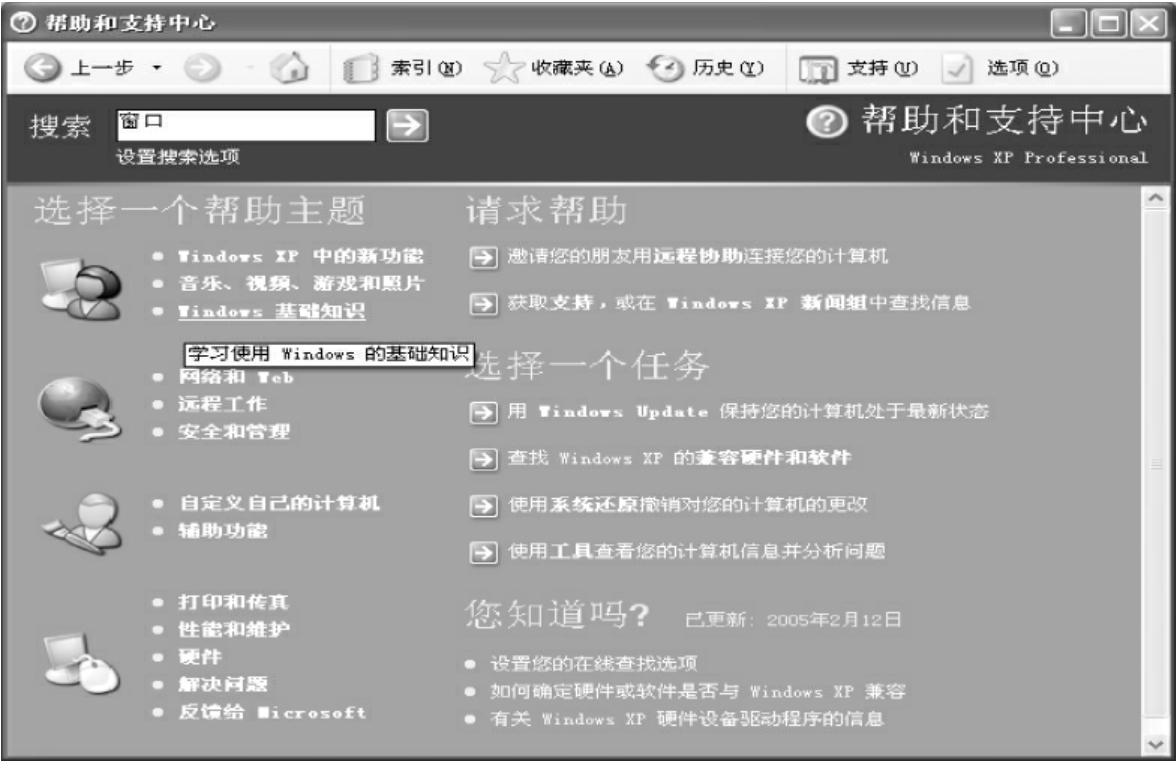The image size is (1176, 761).
Task: Open topic 音乐、视频、游戏和照片
Action: 301,283
